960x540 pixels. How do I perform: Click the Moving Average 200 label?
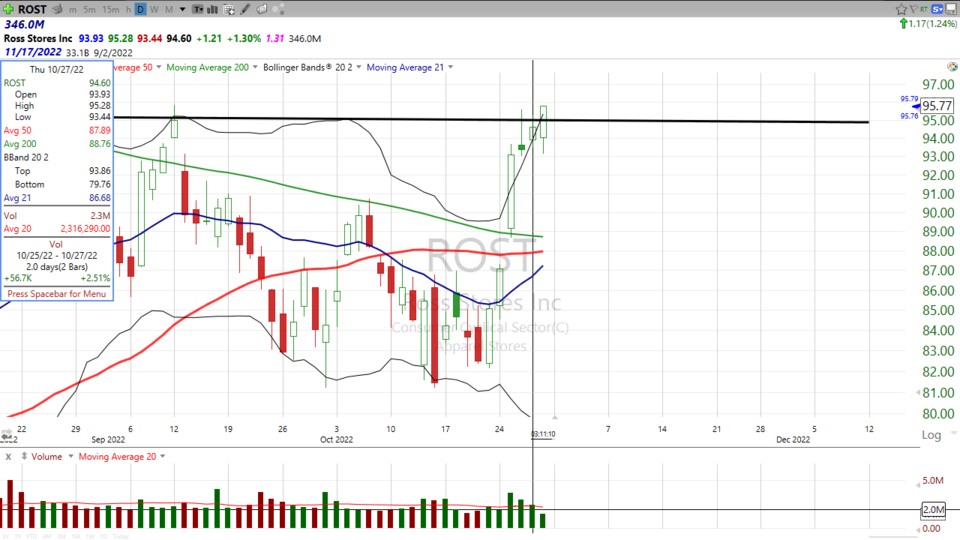(x=208, y=67)
